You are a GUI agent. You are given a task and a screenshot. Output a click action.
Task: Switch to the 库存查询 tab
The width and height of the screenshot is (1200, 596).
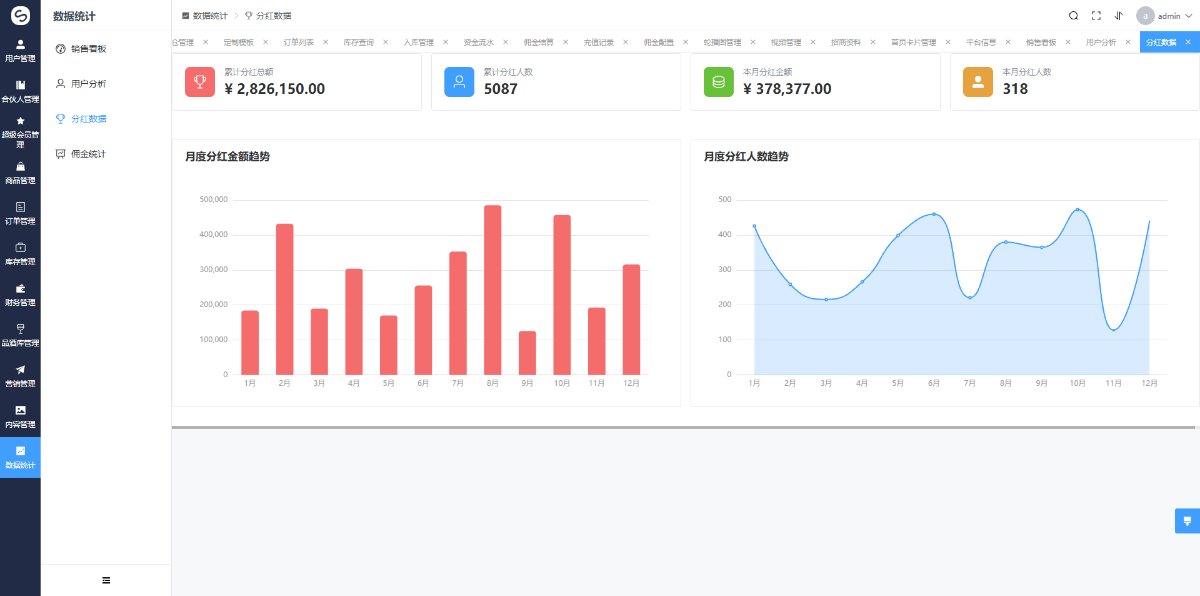(359, 42)
